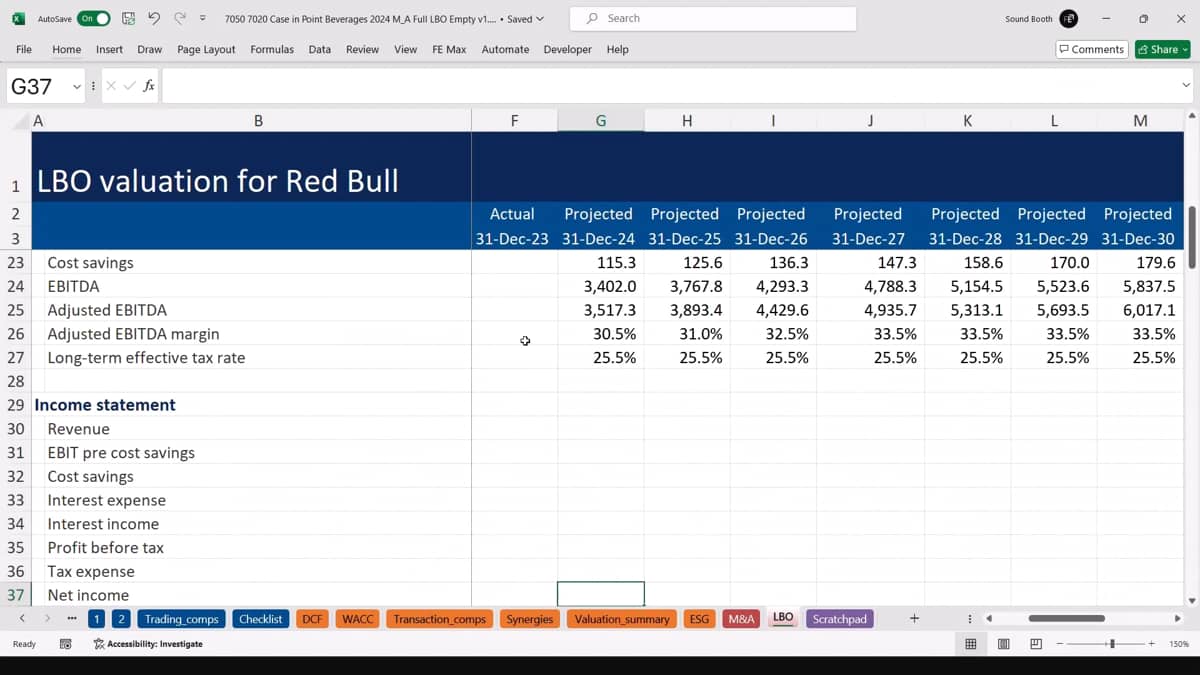Click the Search box in title bar
Screen dimensions: 1200x675
[713, 18]
